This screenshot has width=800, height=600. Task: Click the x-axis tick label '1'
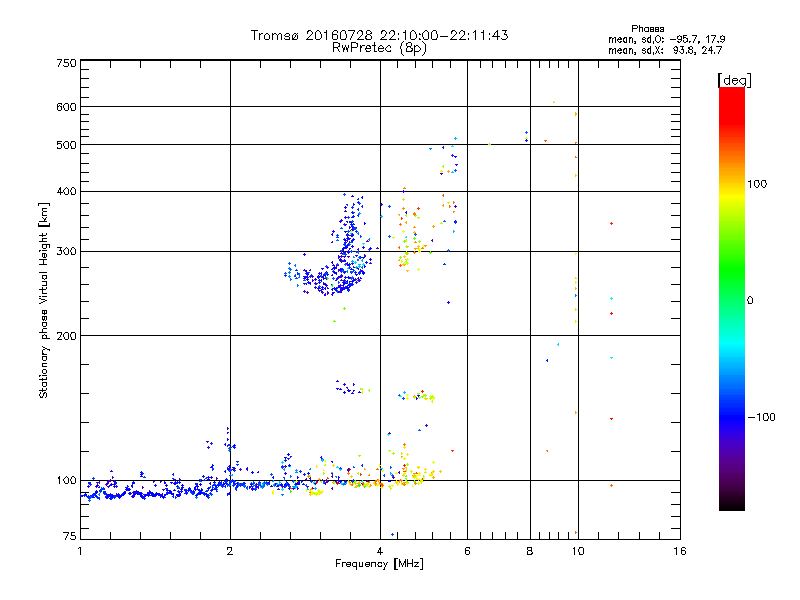click(x=80, y=551)
